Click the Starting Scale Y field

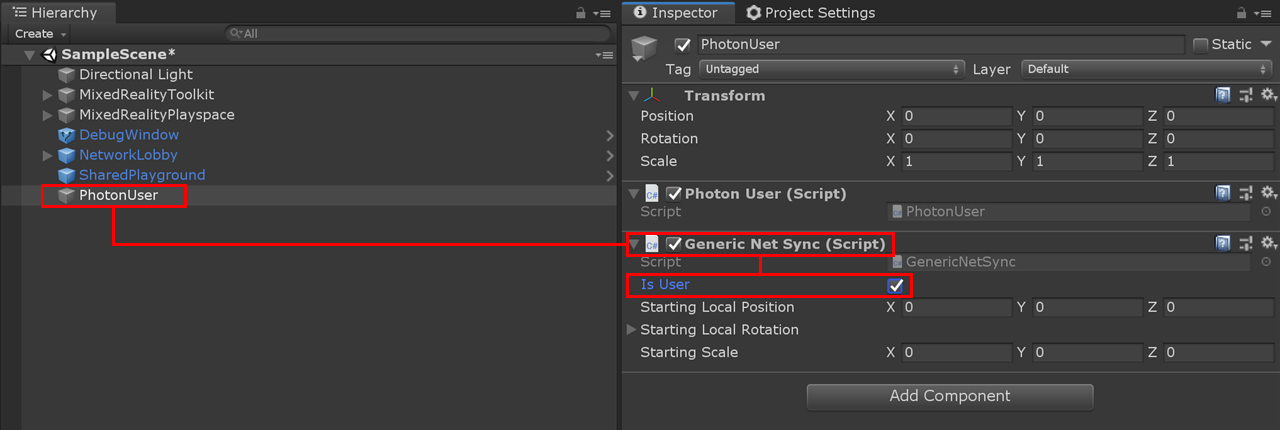point(1087,352)
